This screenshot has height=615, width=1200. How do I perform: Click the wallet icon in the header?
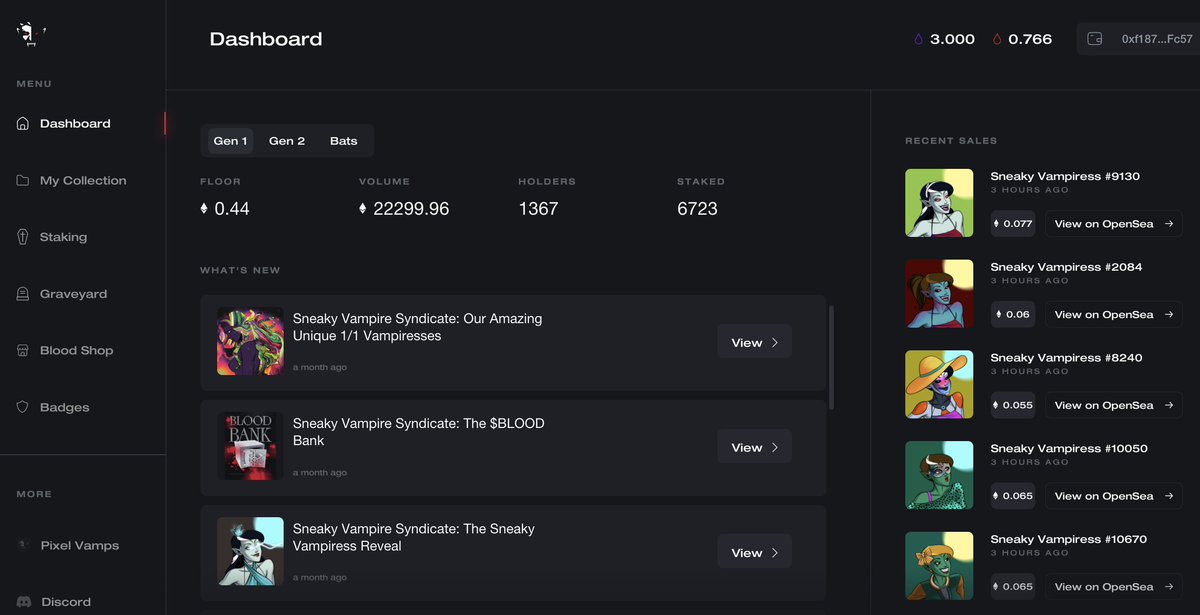click(x=1095, y=39)
